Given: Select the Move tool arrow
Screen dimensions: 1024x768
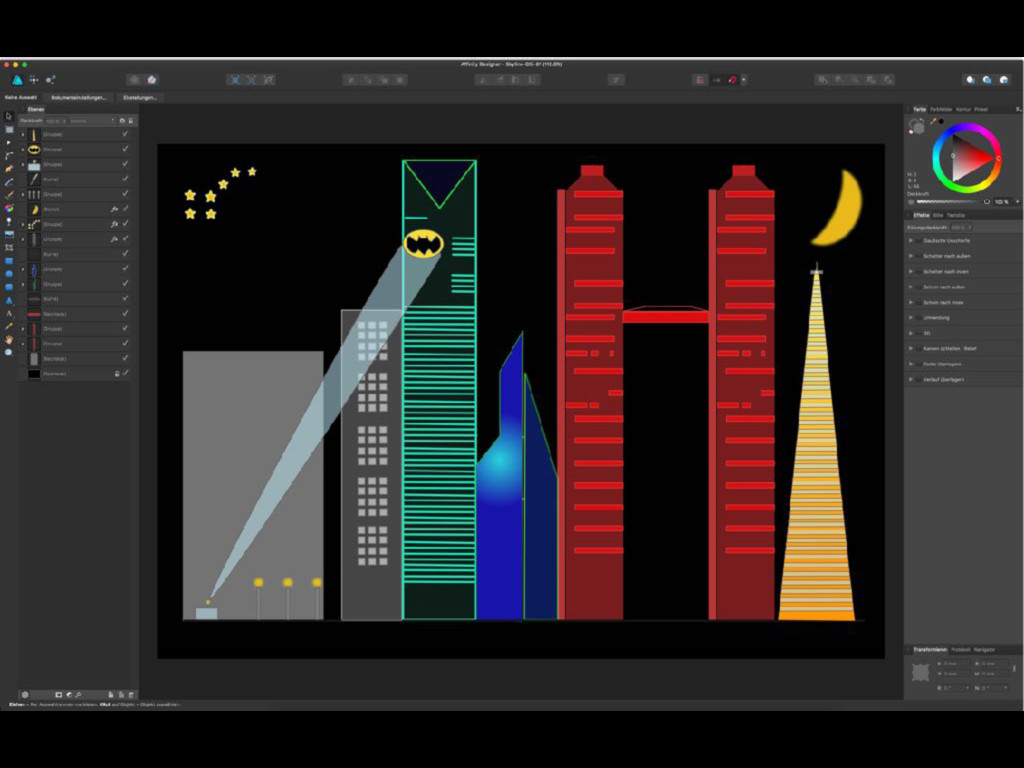Looking at the screenshot, I should point(8,116).
